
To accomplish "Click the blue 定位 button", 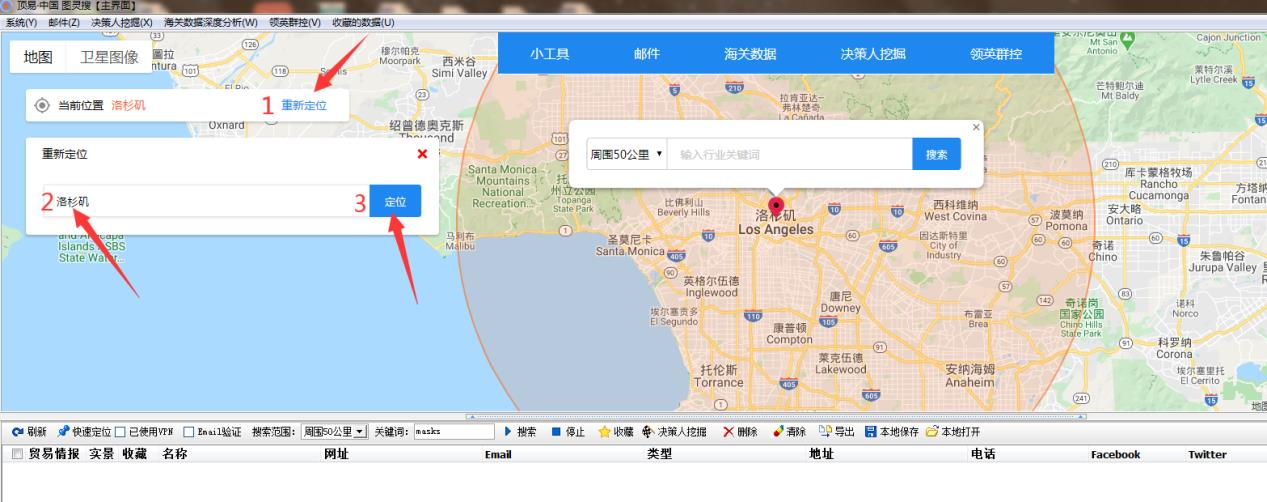I will pos(395,201).
